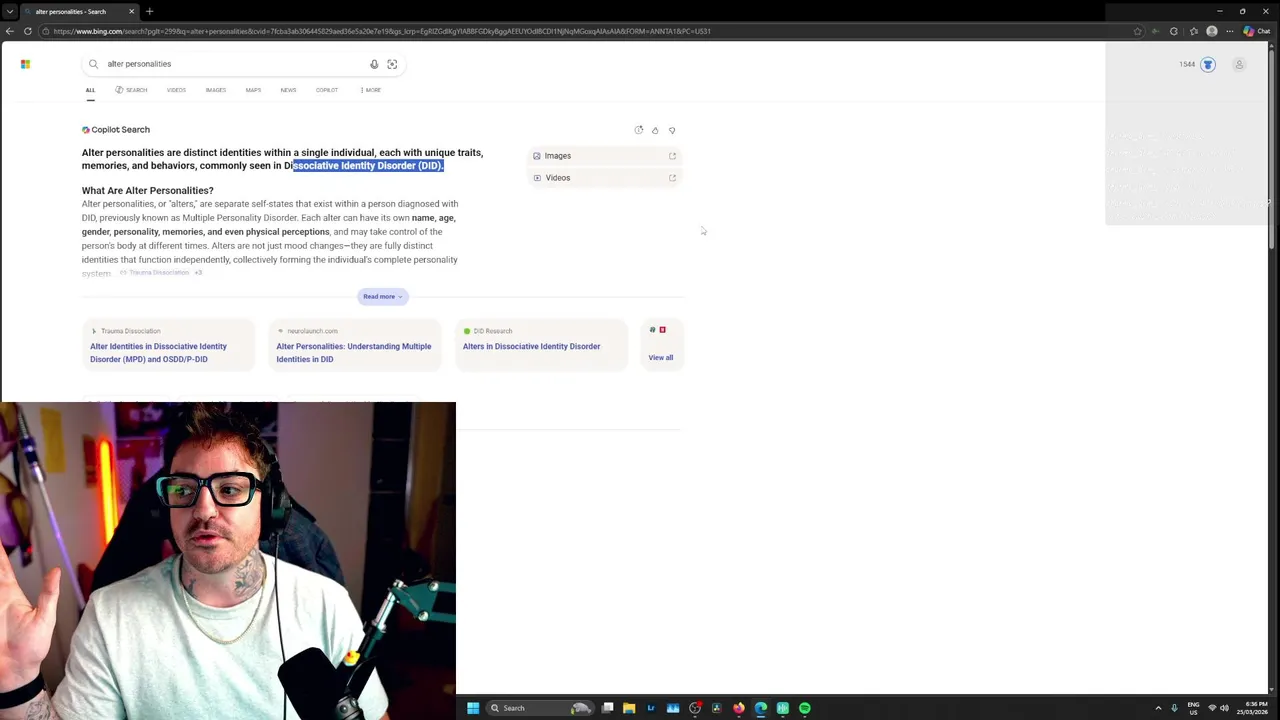Open Alter Personalities: Understanding Multiple Identities link
1280x720 pixels.
(x=354, y=353)
